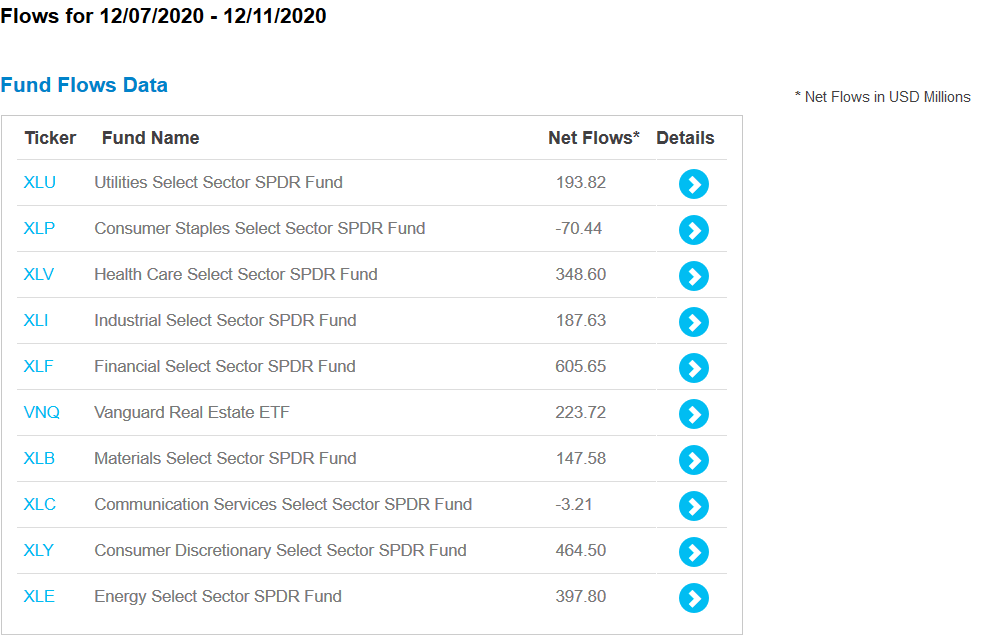The width and height of the screenshot is (984, 640).
Task: Open details arrow for Utilities Select Sector fund
Action: (x=693, y=184)
